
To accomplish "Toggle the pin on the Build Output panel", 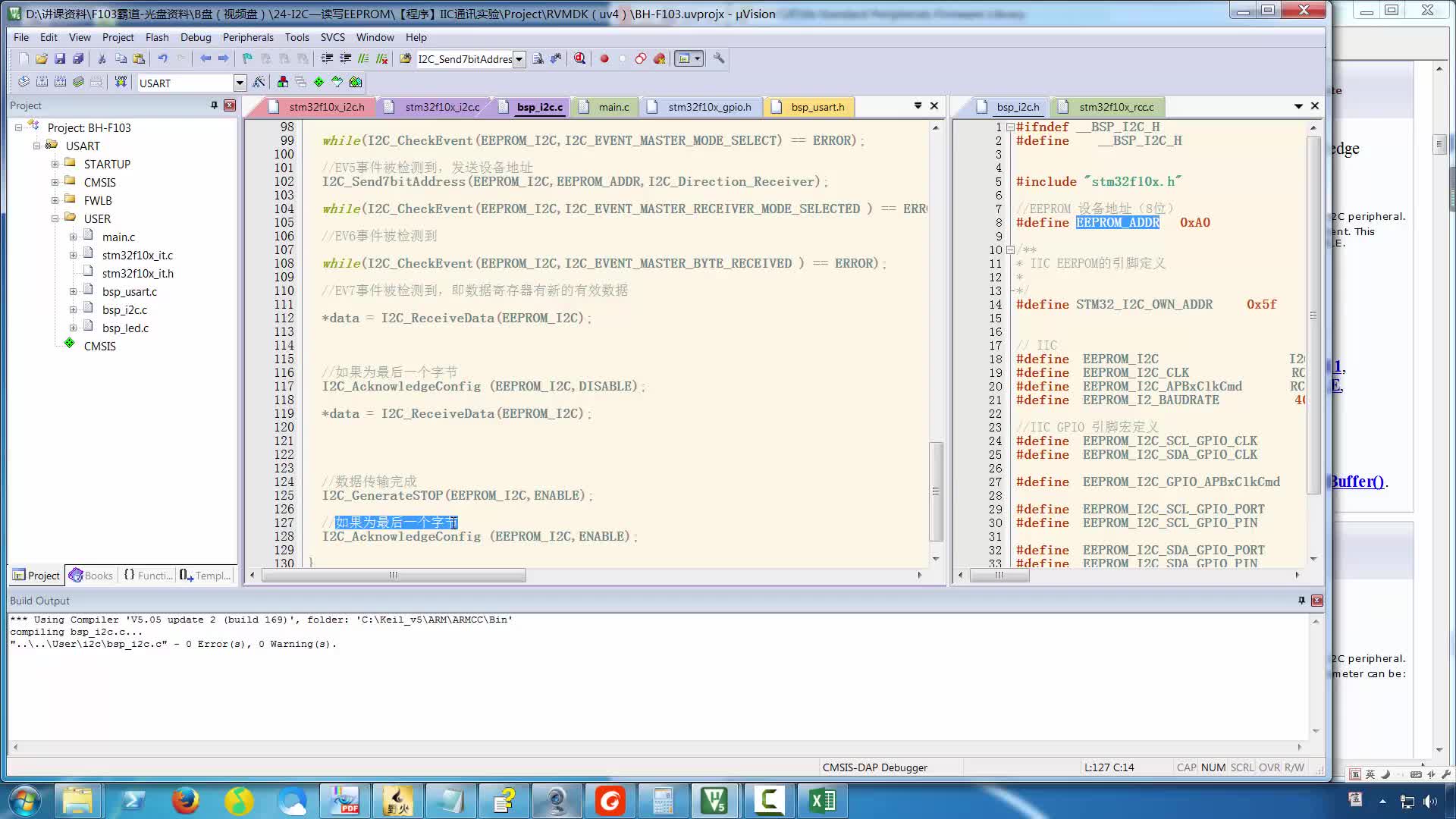I will point(1301,600).
